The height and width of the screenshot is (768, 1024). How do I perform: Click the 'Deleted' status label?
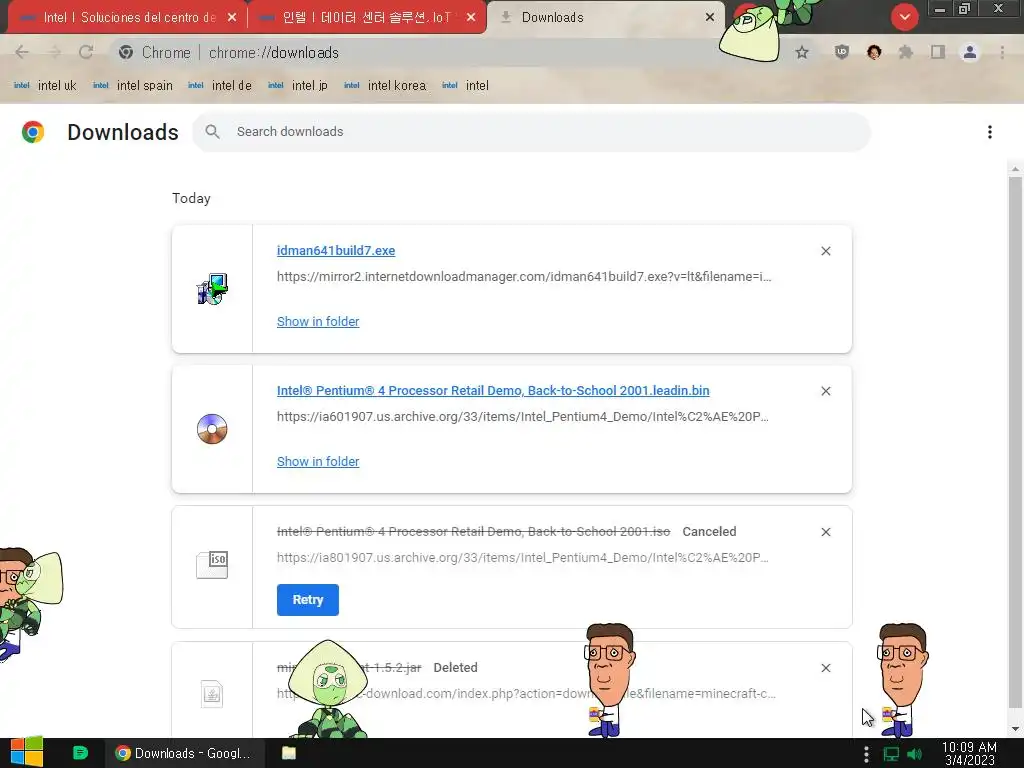click(x=455, y=667)
